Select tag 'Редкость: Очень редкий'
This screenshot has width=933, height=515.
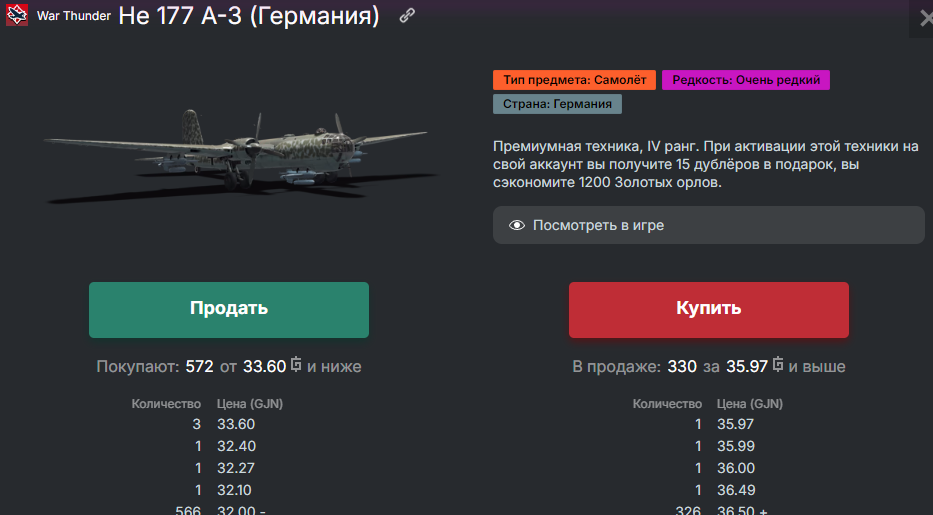tap(746, 80)
